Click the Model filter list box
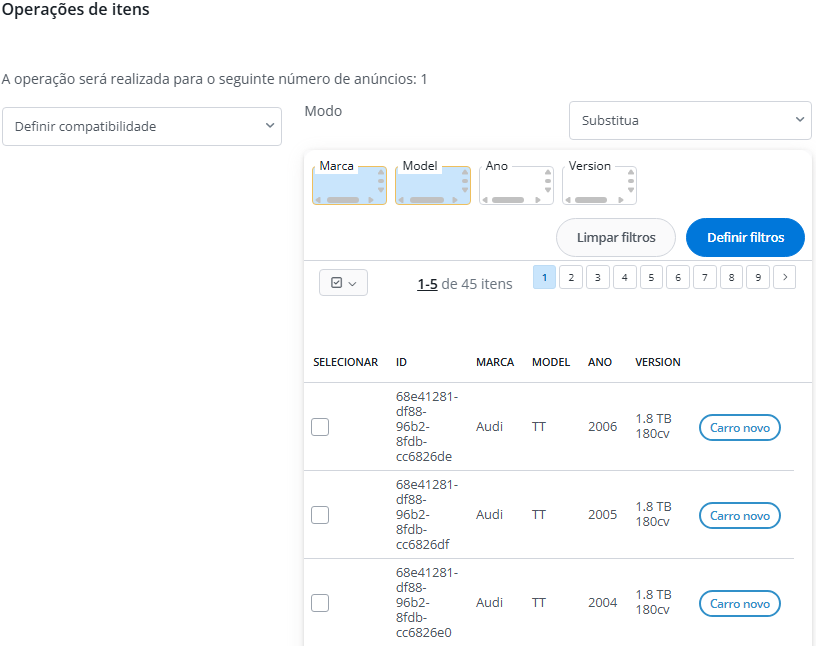Image resolution: width=816 pixels, height=646 pixels. (428, 182)
